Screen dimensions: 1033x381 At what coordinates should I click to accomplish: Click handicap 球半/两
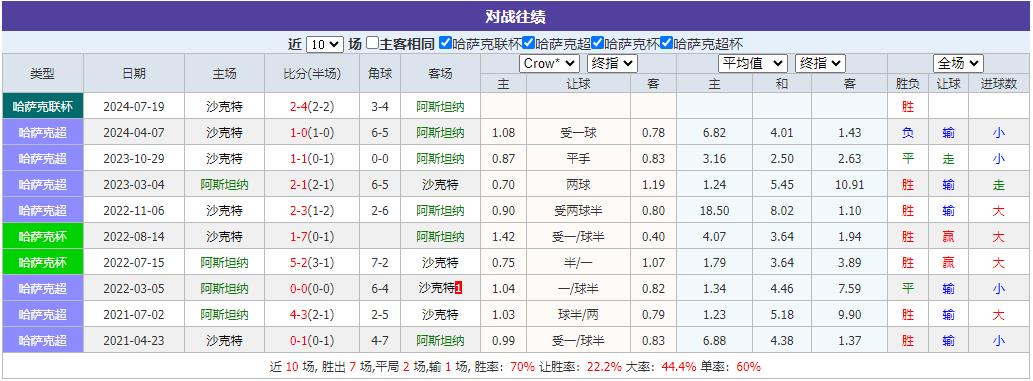point(578,314)
